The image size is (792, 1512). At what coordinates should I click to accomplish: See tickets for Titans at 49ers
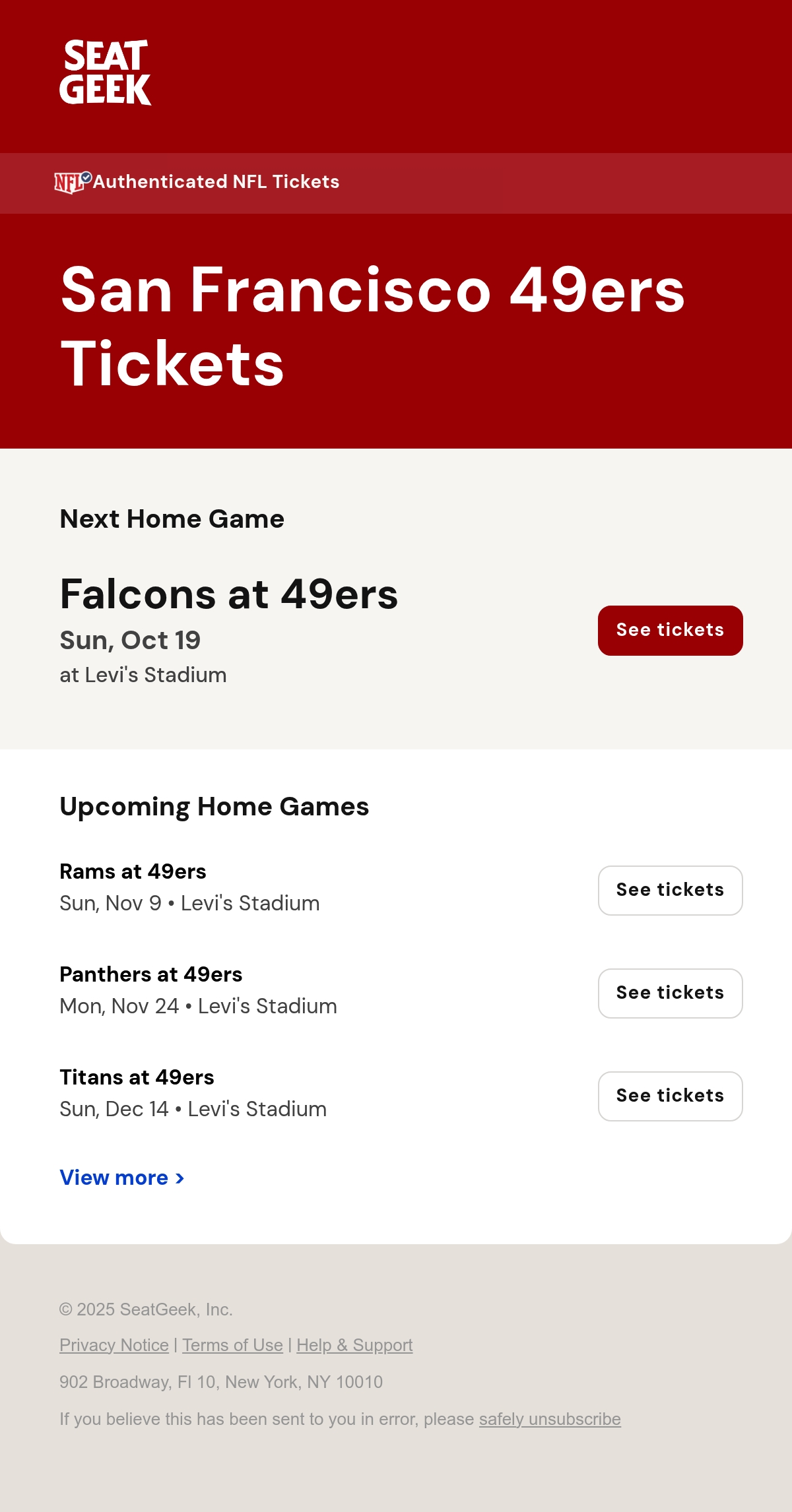tap(670, 1096)
